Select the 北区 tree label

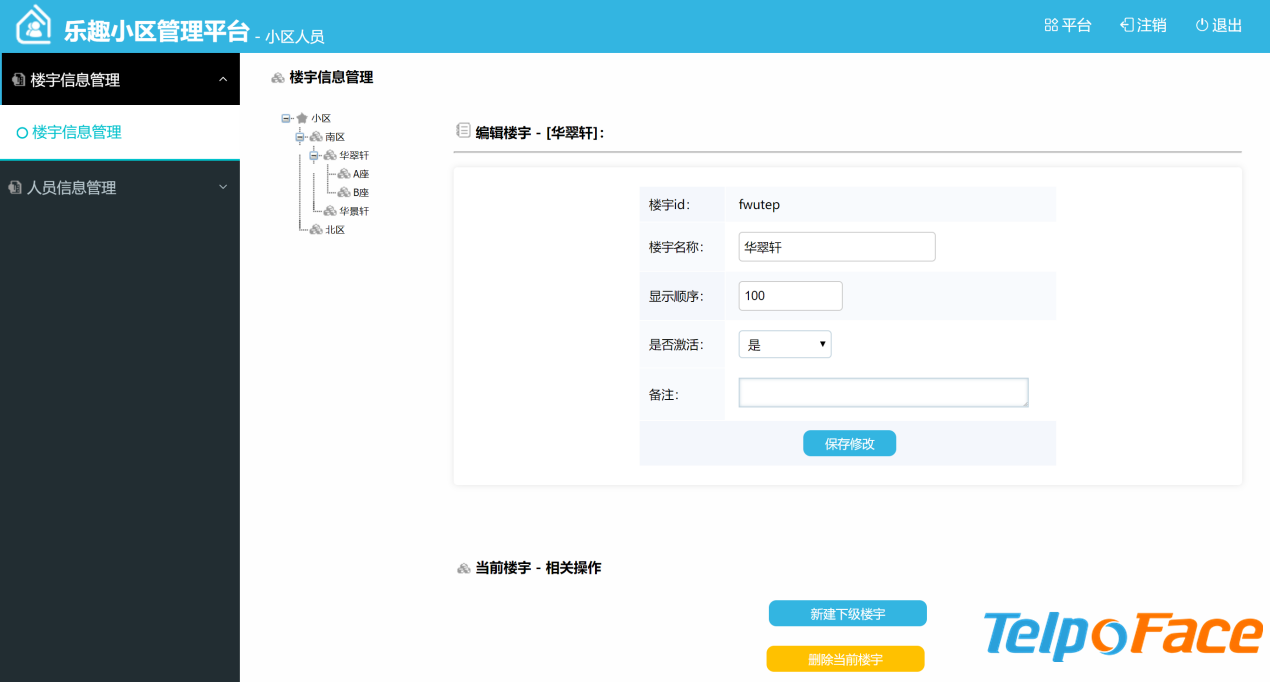335,230
